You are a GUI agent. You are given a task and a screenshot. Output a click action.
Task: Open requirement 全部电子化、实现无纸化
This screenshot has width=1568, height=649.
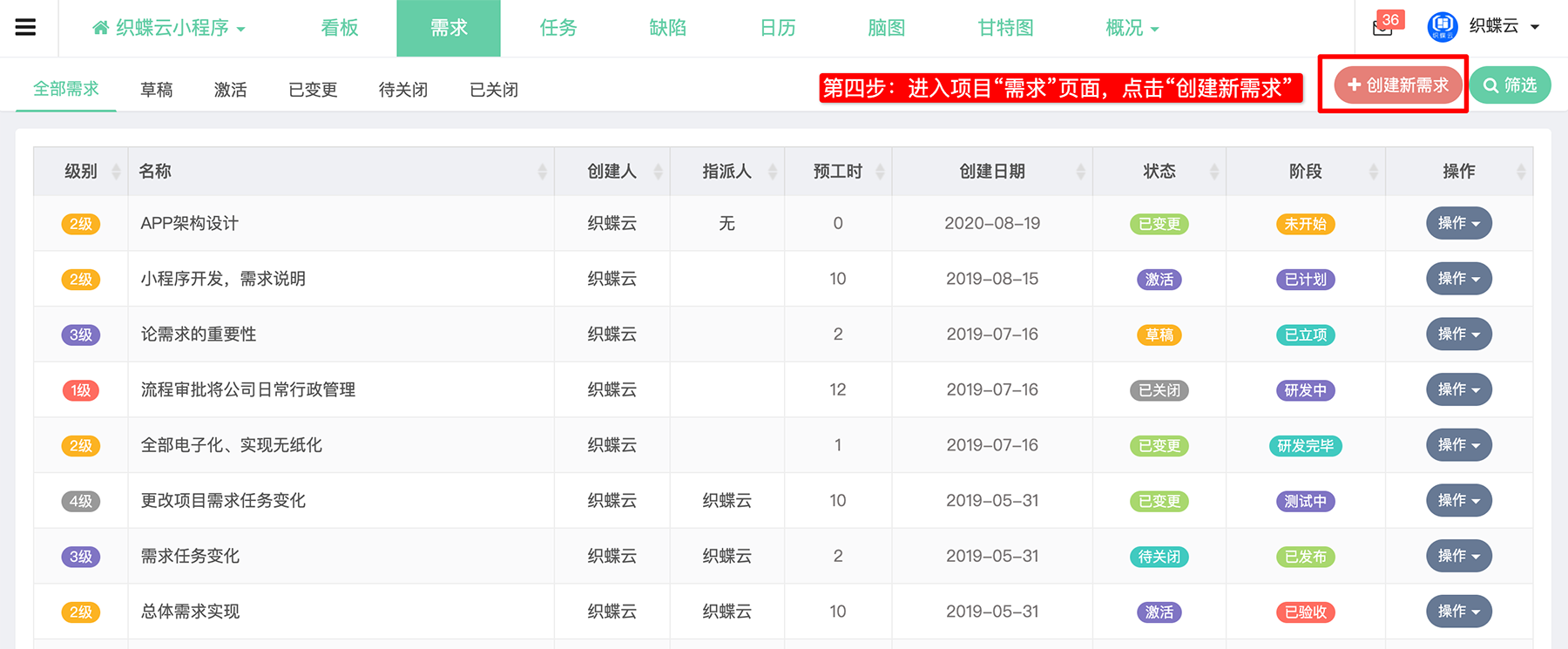tap(232, 445)
